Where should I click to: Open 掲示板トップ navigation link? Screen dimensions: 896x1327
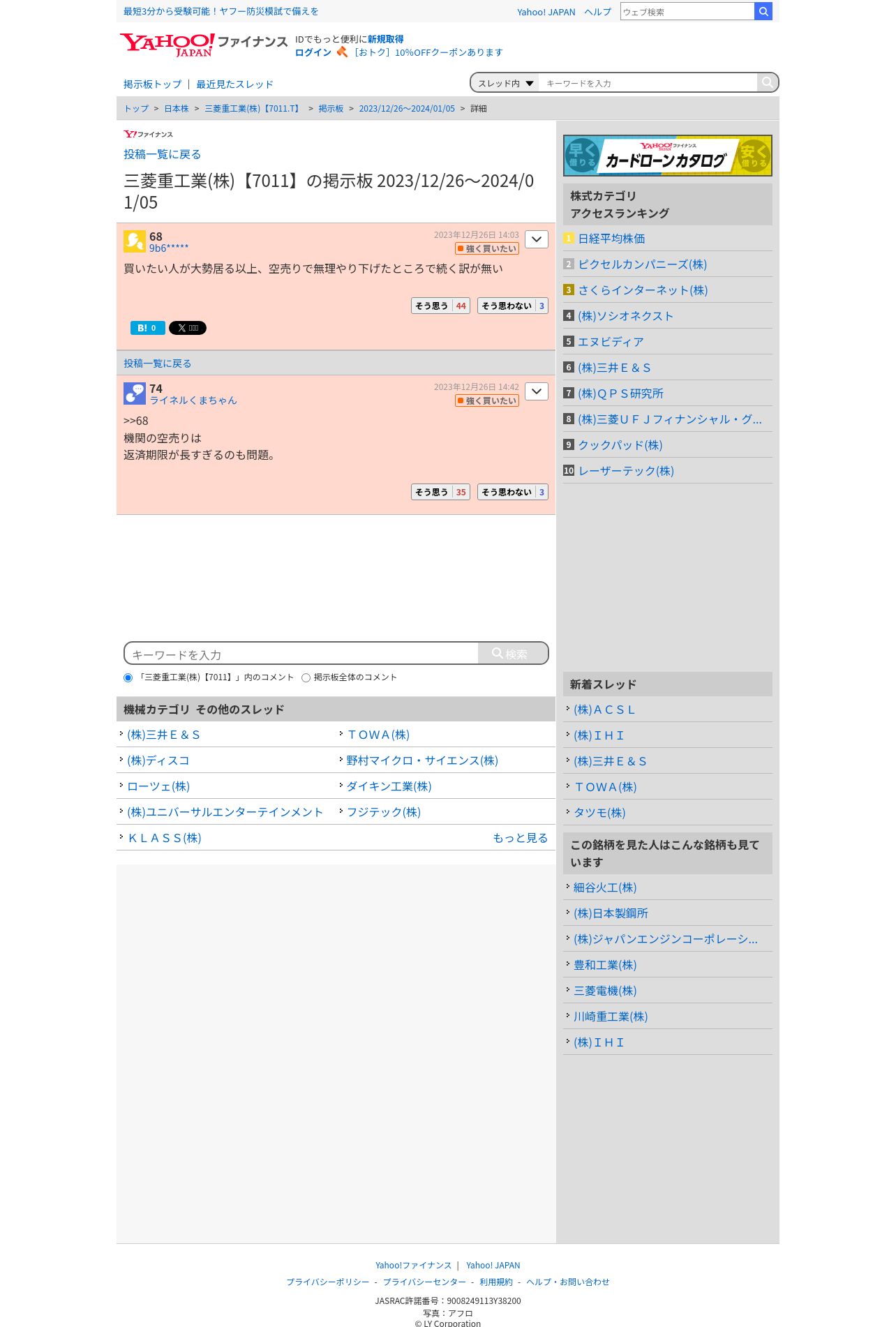pyautogui.click(x=152, y=84)
